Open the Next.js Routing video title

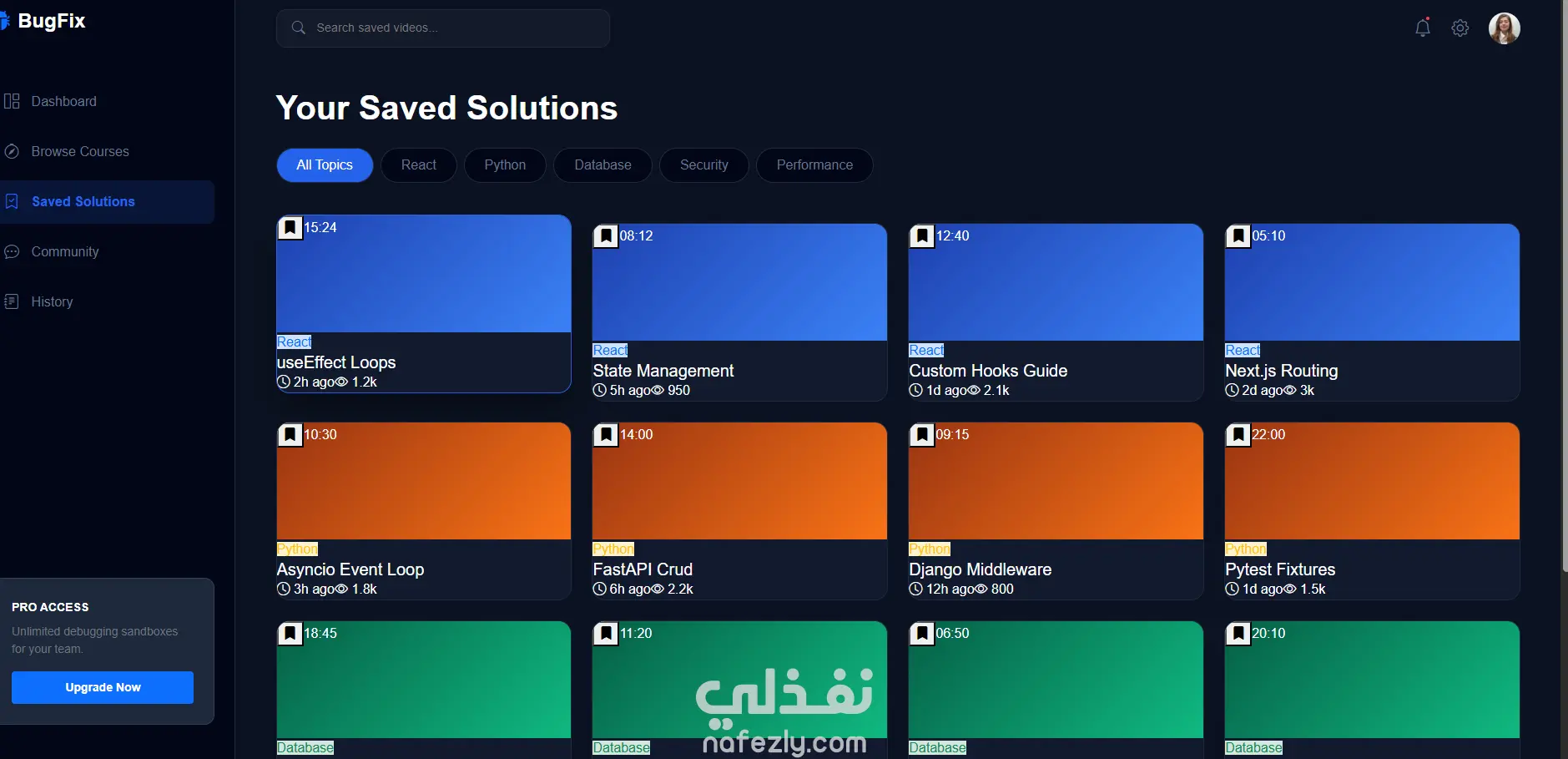[1281, 371]
